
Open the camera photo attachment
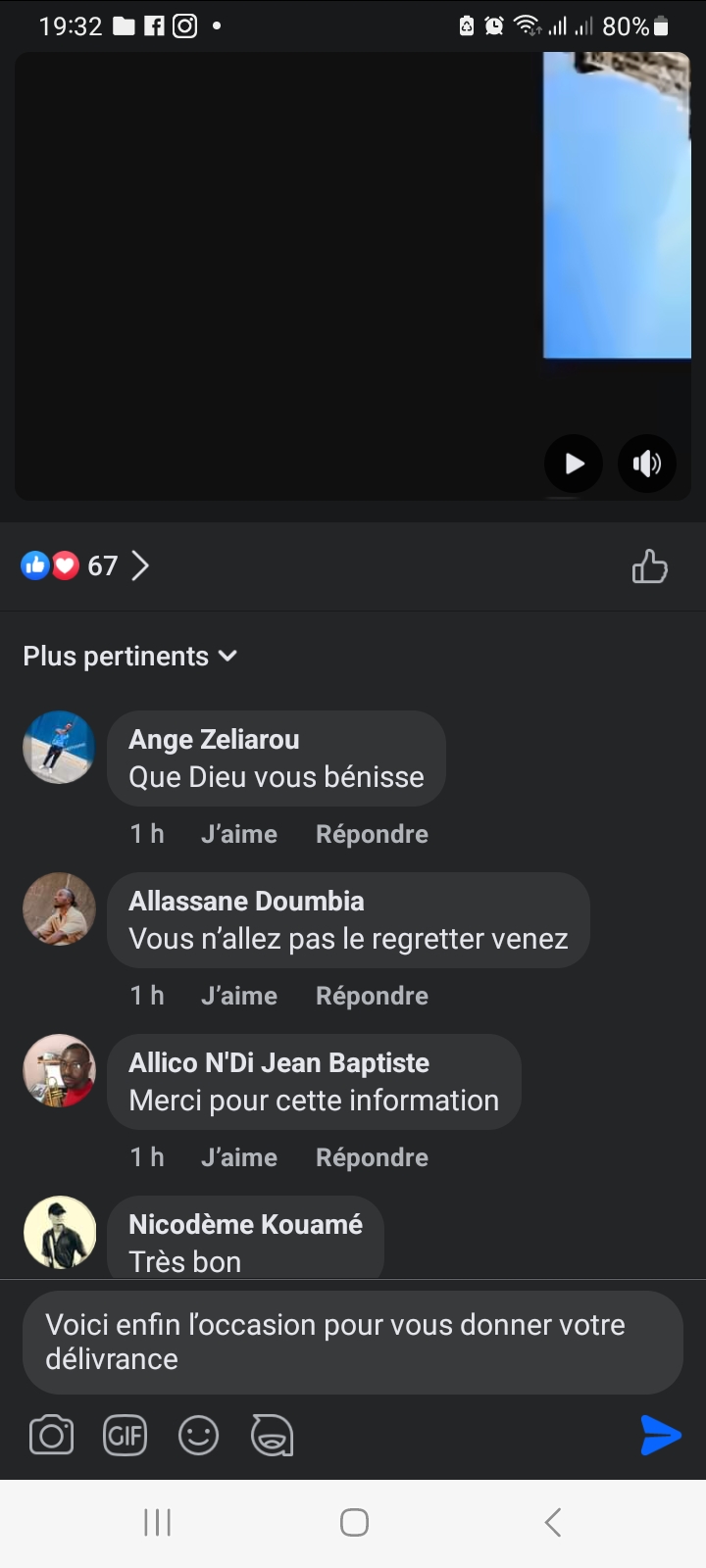click(52, 1436)
